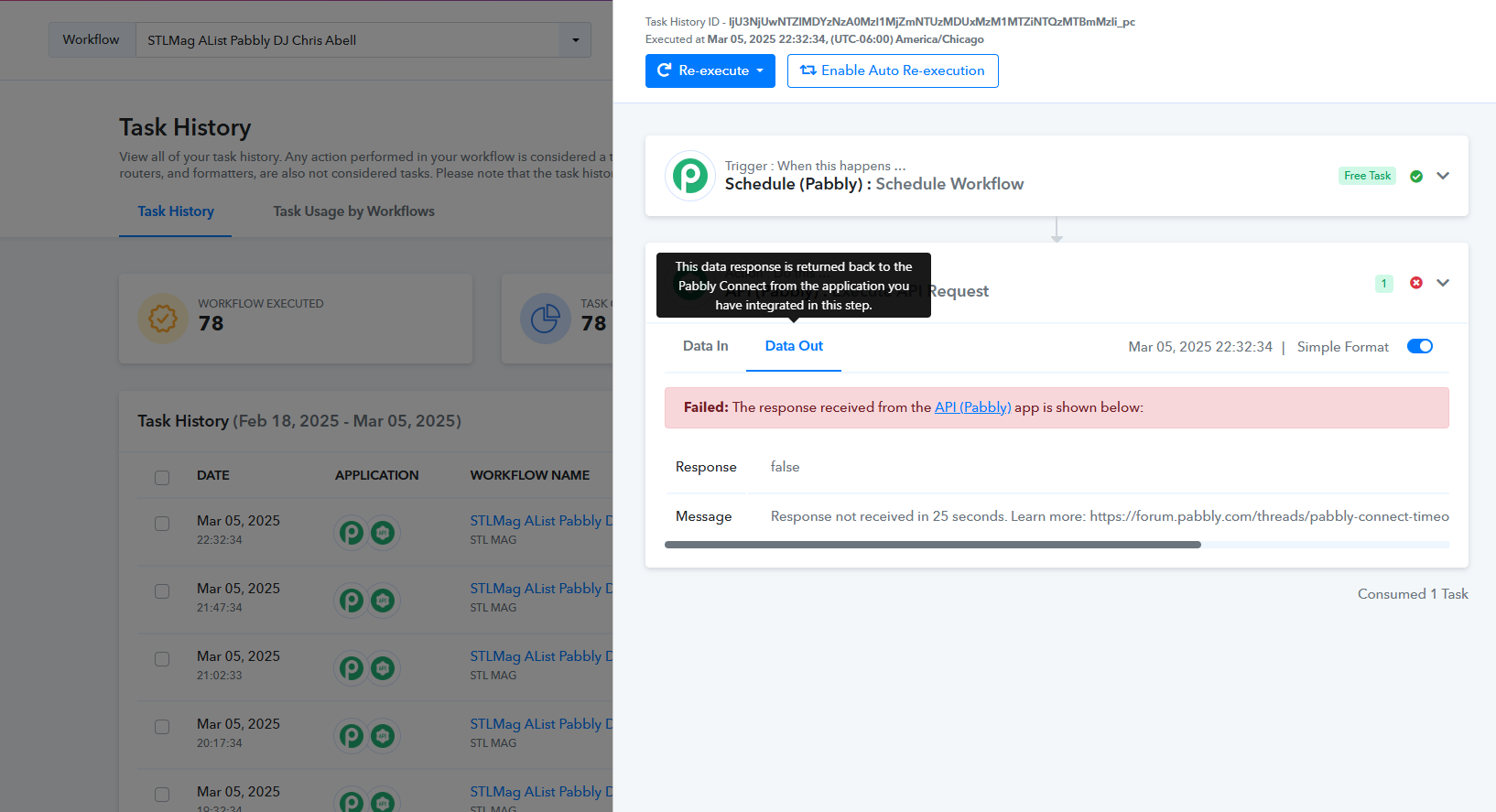1496x812 pixels.
Task: Click API app icon in 21:02:33 row
Action: [383, 667]
